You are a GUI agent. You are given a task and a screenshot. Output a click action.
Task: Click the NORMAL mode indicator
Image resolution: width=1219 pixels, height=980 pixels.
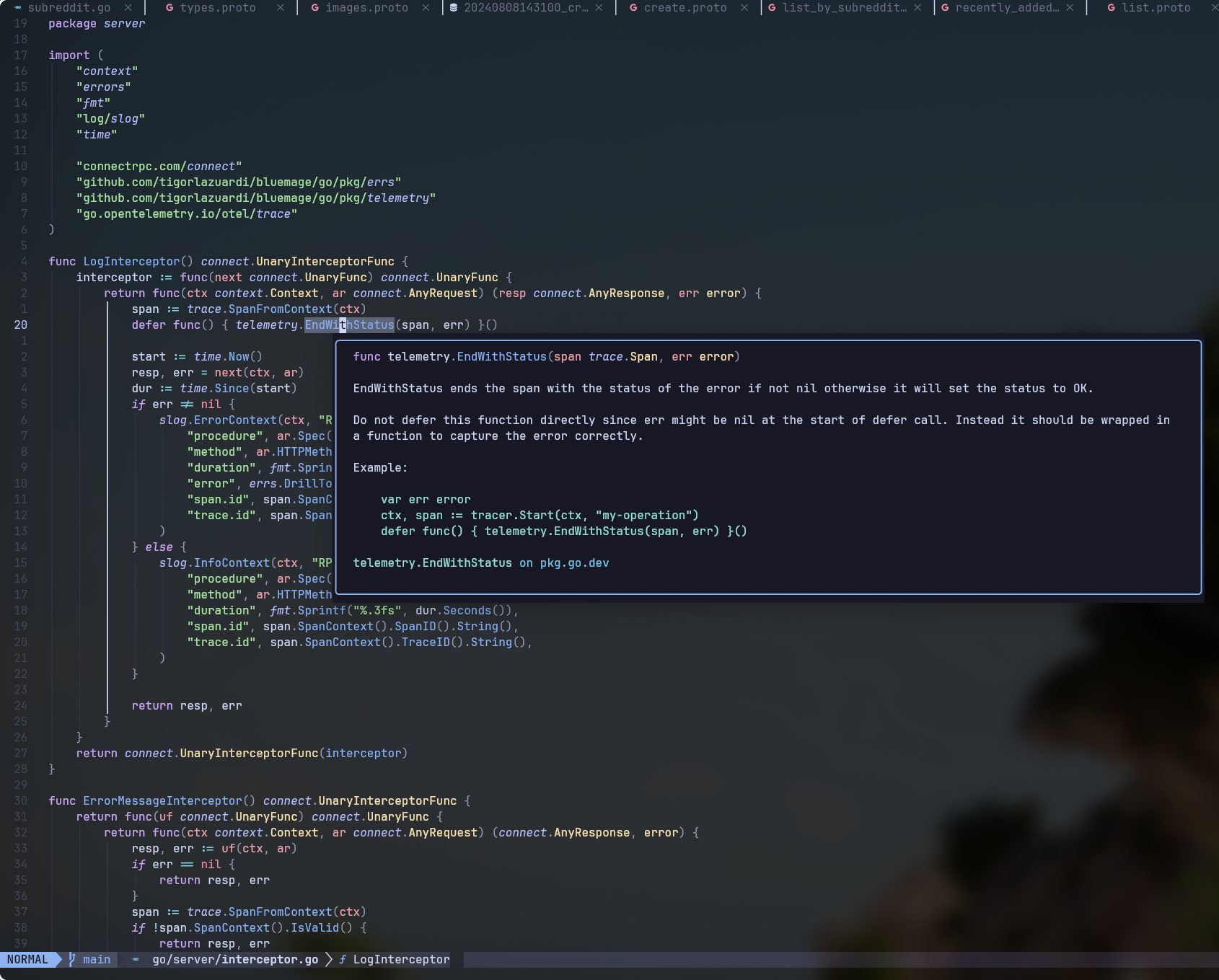coord(27,959)
